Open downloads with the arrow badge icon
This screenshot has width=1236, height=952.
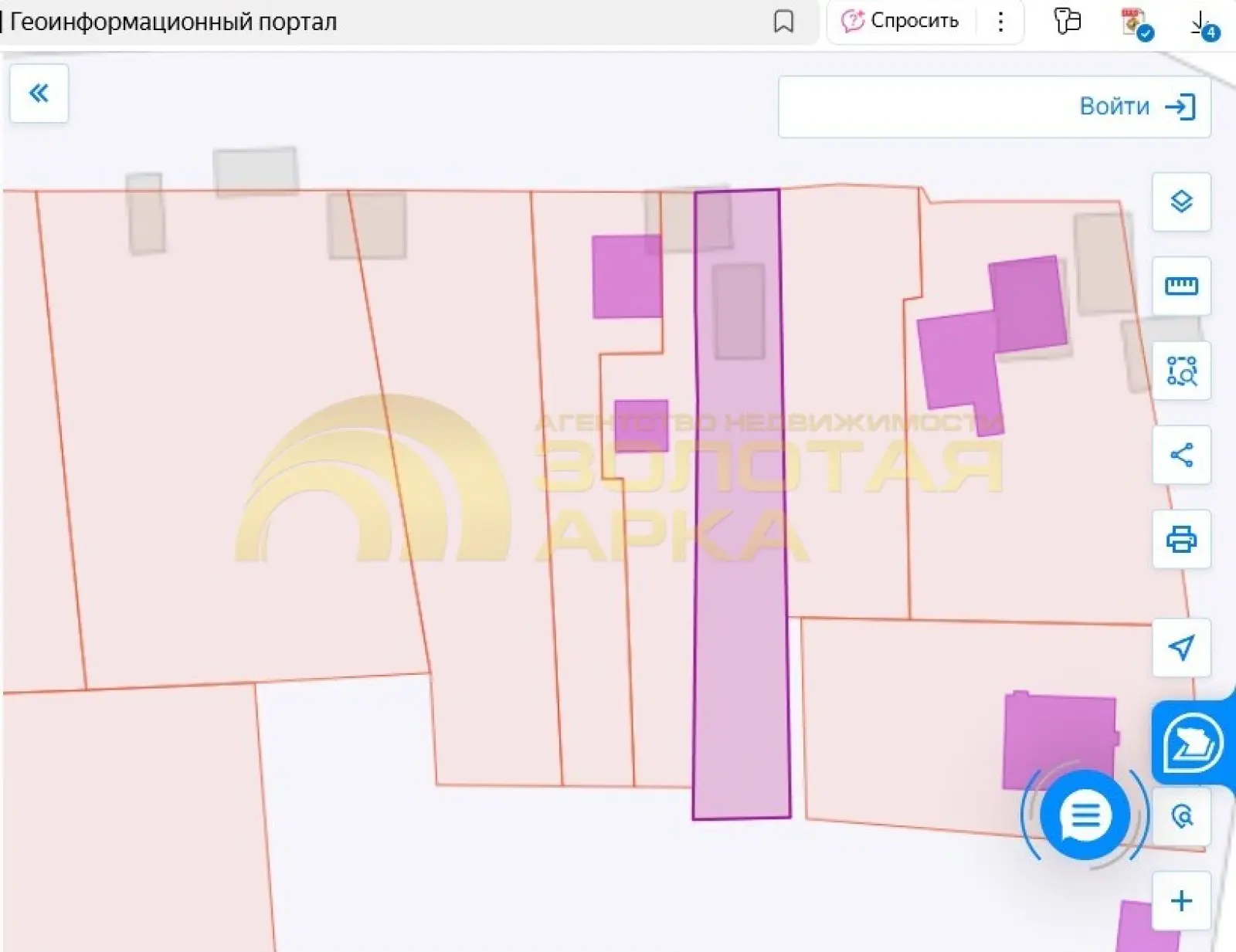(x=1203, y=24)
